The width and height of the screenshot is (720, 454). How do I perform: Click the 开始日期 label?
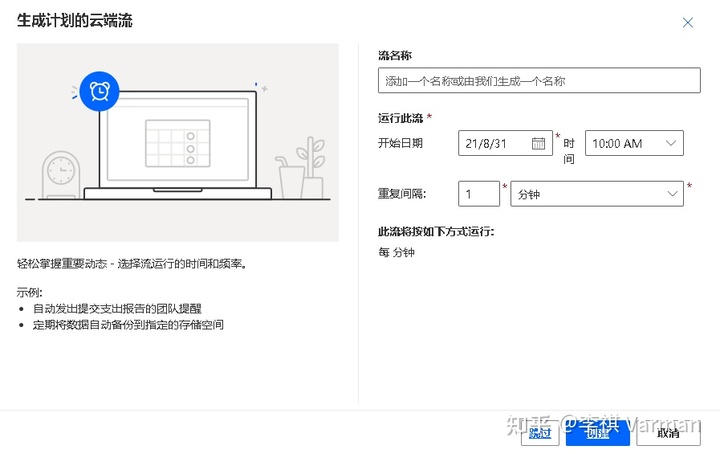pyautogui.click(x=400, y=143)
